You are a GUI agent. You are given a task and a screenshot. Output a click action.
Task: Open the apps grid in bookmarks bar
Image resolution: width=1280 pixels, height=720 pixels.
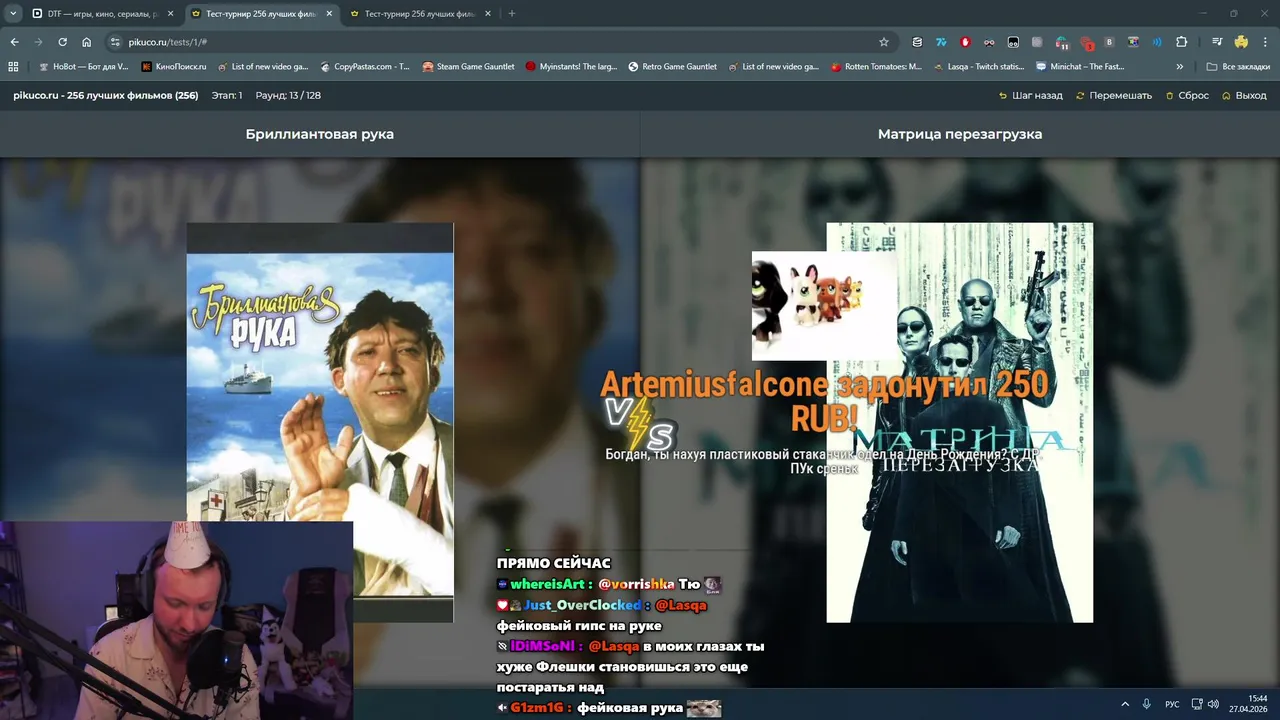coord(13,67)
